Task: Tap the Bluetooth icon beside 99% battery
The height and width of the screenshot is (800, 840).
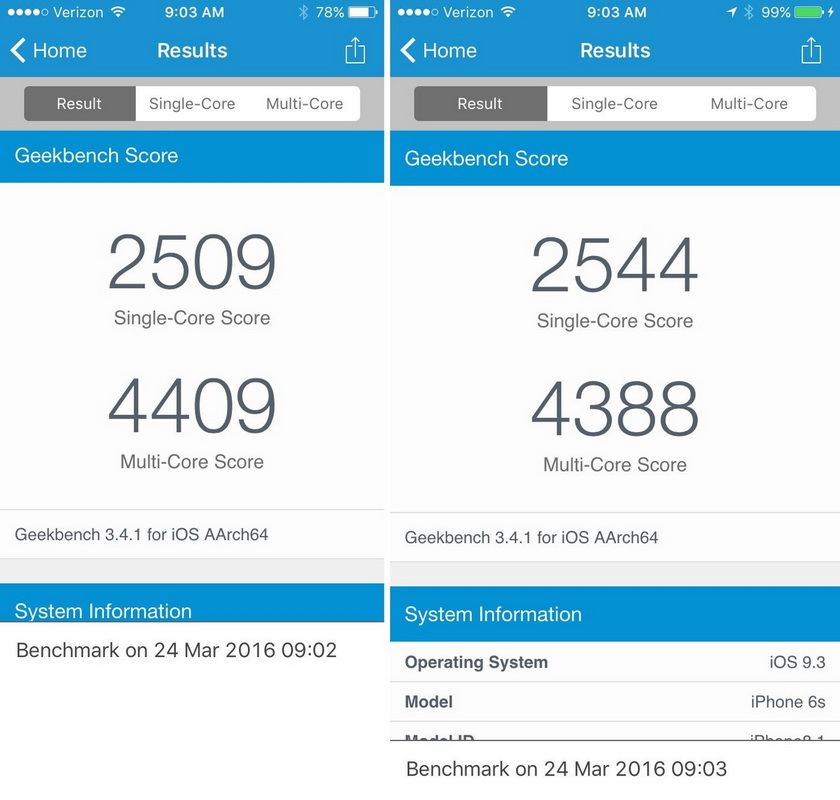Action: coord(748,12)
